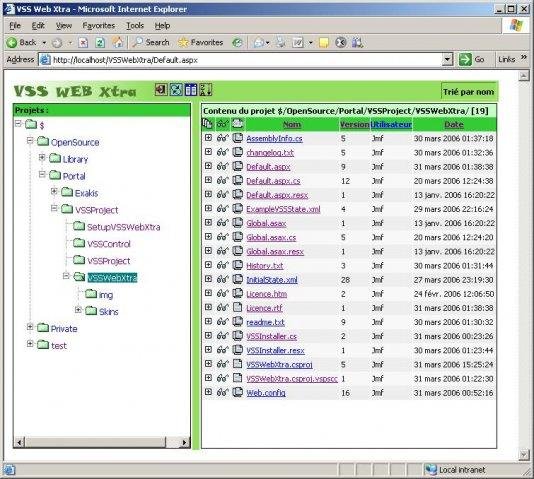Click file icon beside VSSWebXtra.csproj
The image size is (534, 479).
click(237, 364)
